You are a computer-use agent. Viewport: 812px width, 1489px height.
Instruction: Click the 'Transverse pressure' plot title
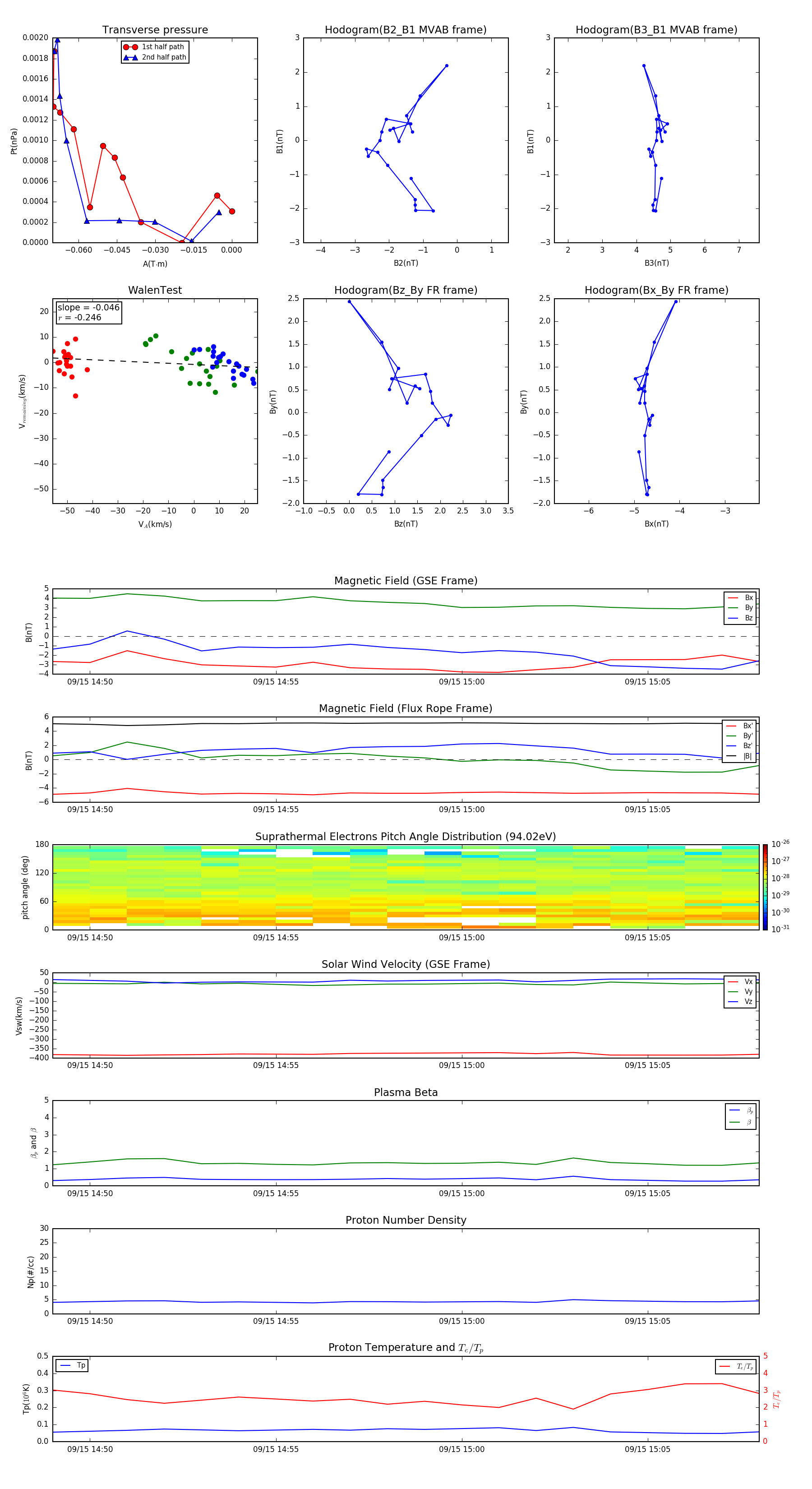[x=155, y=30]
